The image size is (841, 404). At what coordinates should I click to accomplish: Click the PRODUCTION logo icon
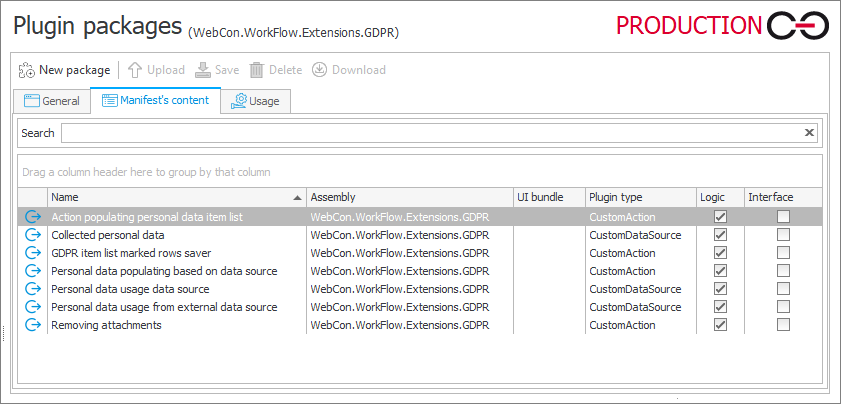tap(798, 26)
